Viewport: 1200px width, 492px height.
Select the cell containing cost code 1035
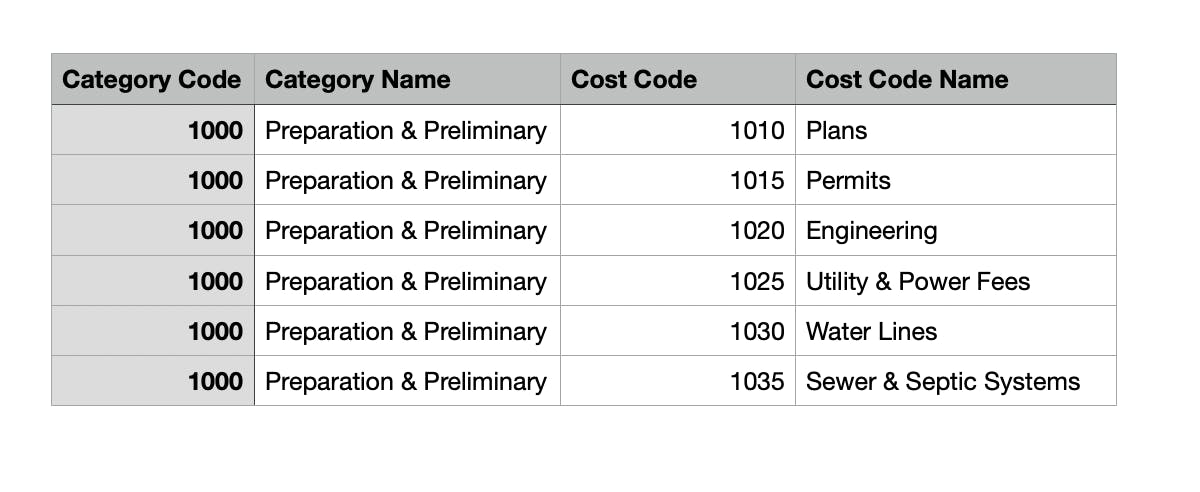coord(757,381)
